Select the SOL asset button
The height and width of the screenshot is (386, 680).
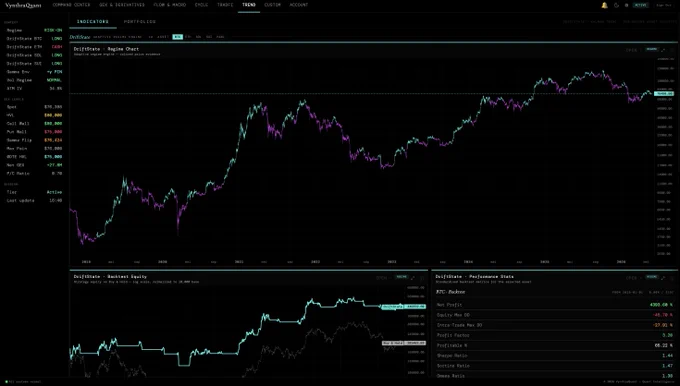click(199, 37)
